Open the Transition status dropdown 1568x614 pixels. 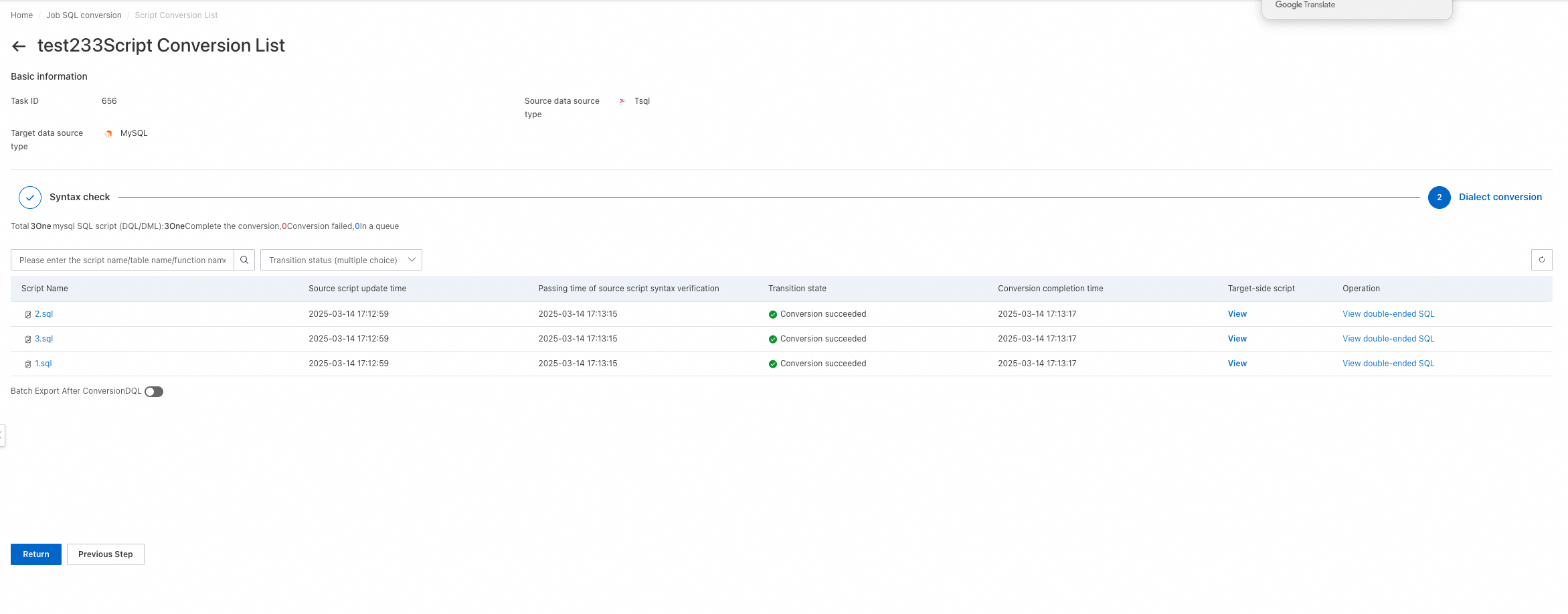coord(341,260)
